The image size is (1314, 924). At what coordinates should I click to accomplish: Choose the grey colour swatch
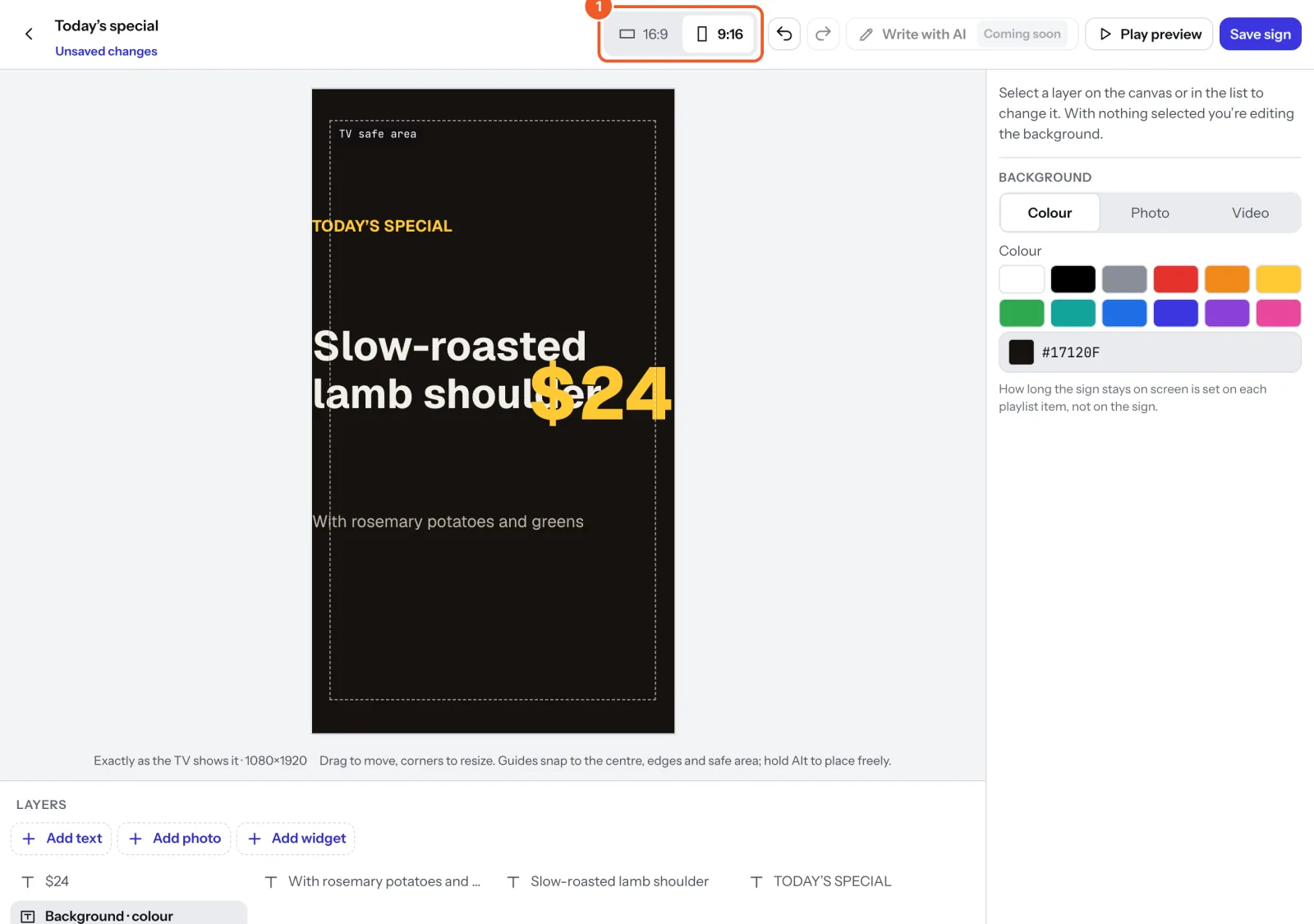tap(1124, 279)
